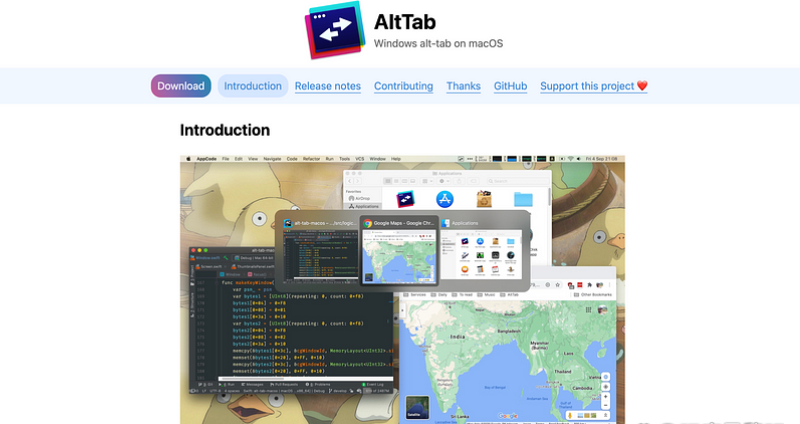The image size is (800, 424).
Task: Click the Fri 4 Sep clock in menu bar
Action: [x=602, y=159]
